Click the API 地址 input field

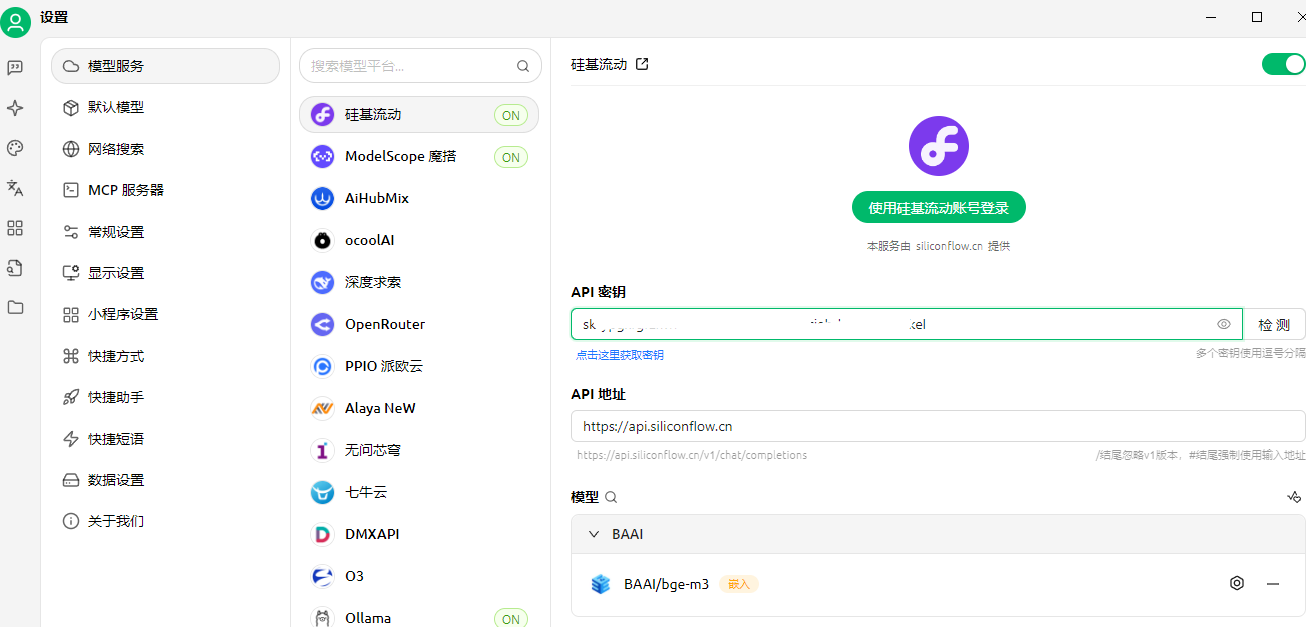pos(938,426)
